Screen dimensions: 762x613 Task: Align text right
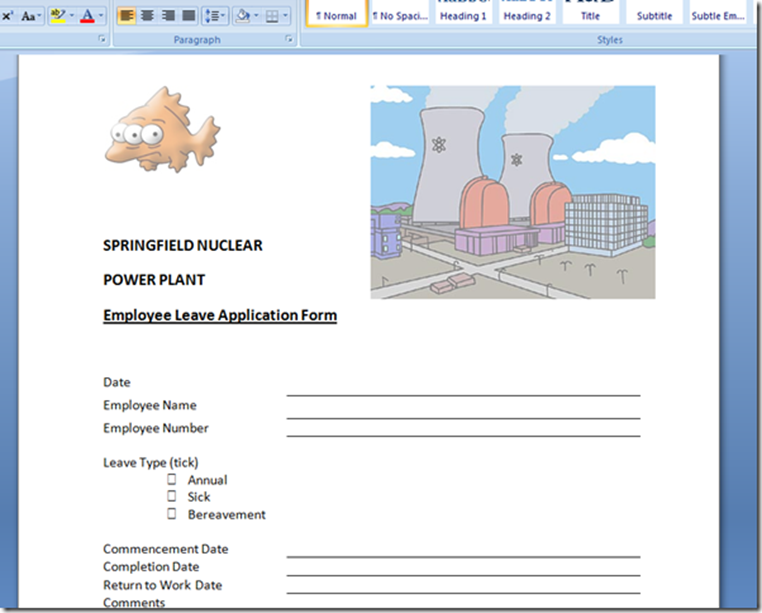coord(168,16)
